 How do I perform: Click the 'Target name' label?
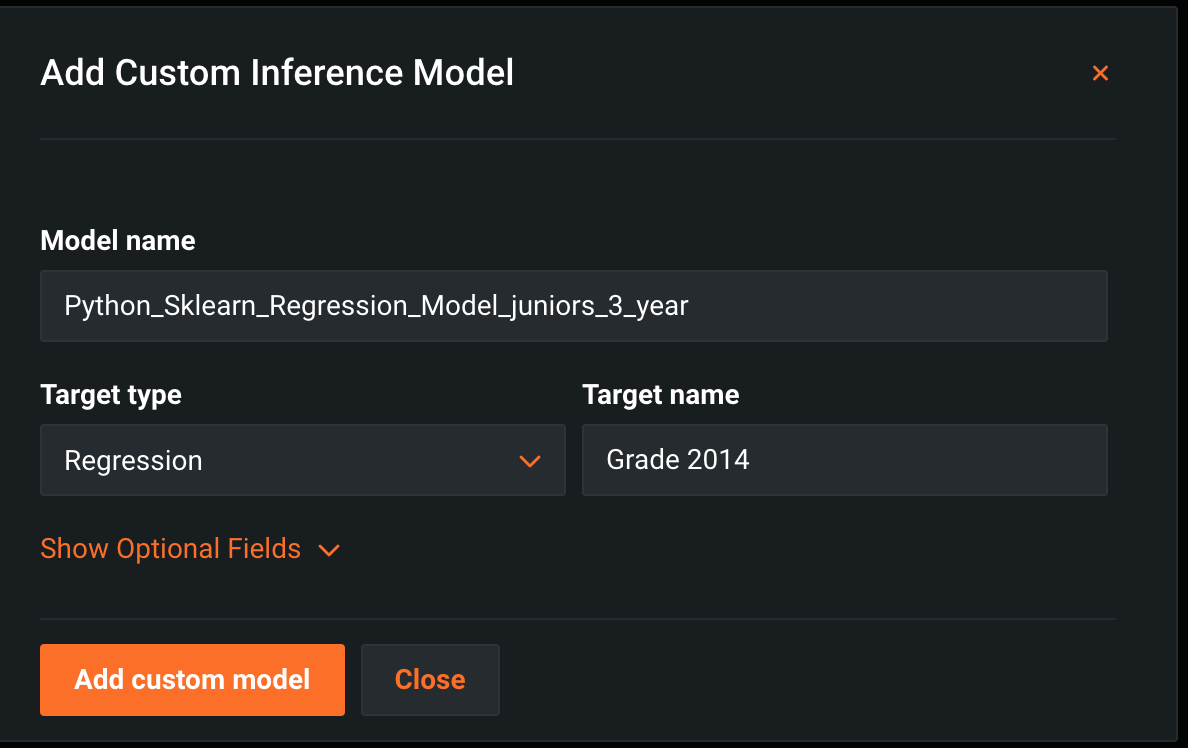661,395
